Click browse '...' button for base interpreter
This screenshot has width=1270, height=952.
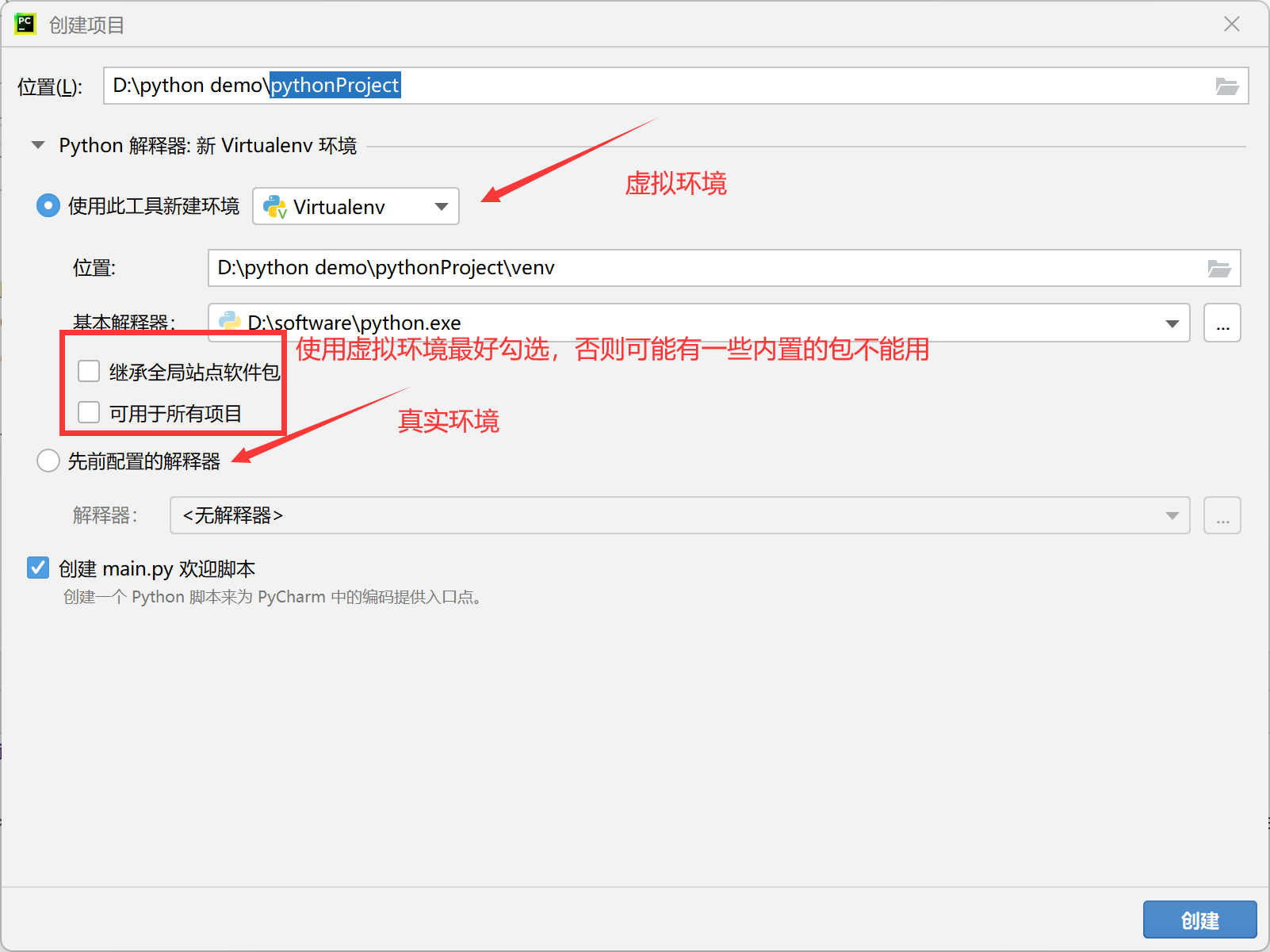(x=1222, y=323)
